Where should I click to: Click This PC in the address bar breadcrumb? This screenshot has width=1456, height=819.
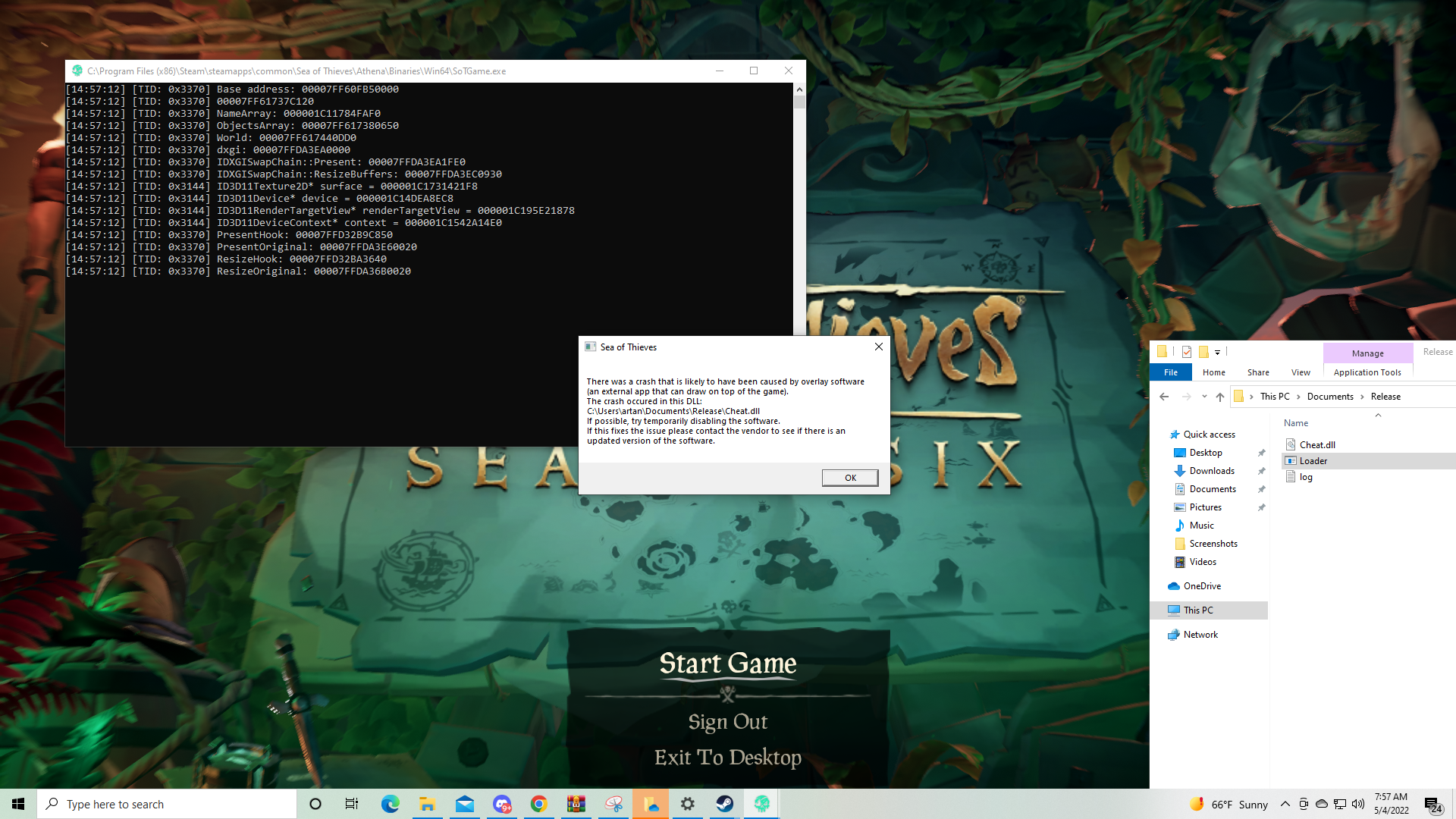click(x=1275, y=397)
